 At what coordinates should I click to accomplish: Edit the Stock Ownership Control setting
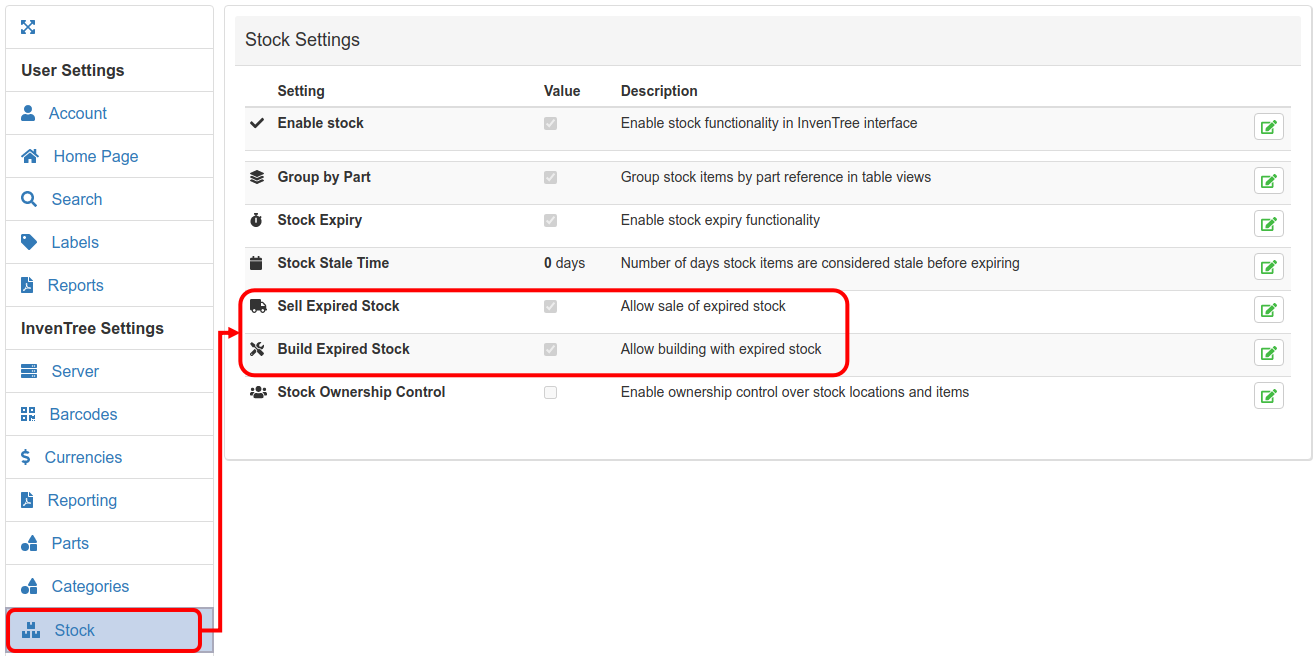point(1268,396)
